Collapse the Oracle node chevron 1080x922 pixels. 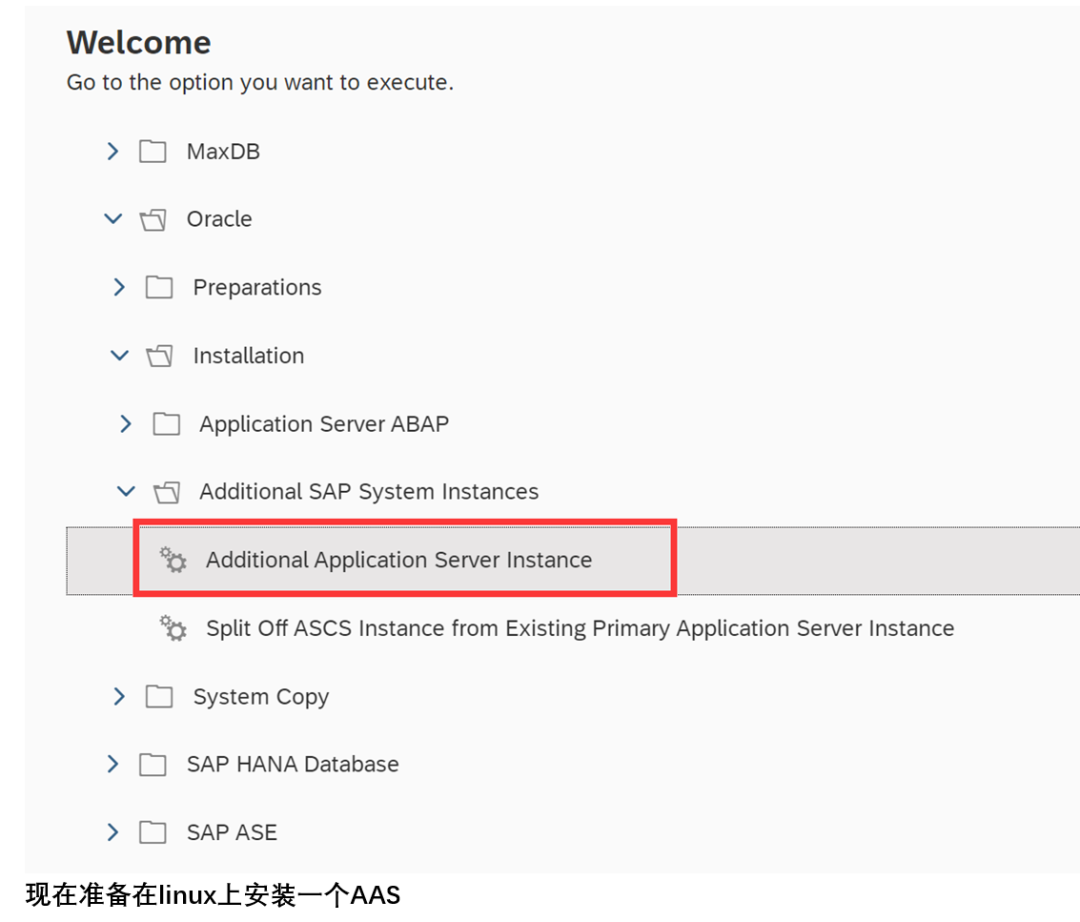point(113,219)
